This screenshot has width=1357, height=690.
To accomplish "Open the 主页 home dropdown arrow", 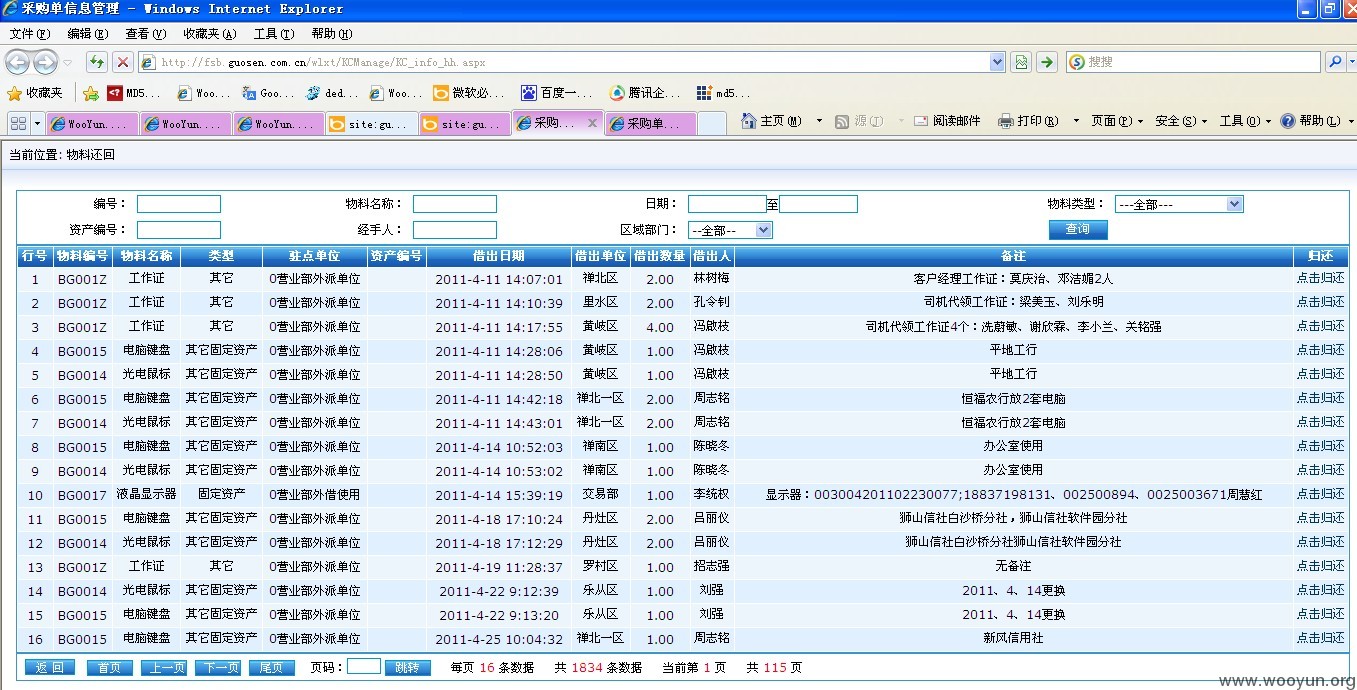I will [x=819, y=121].
